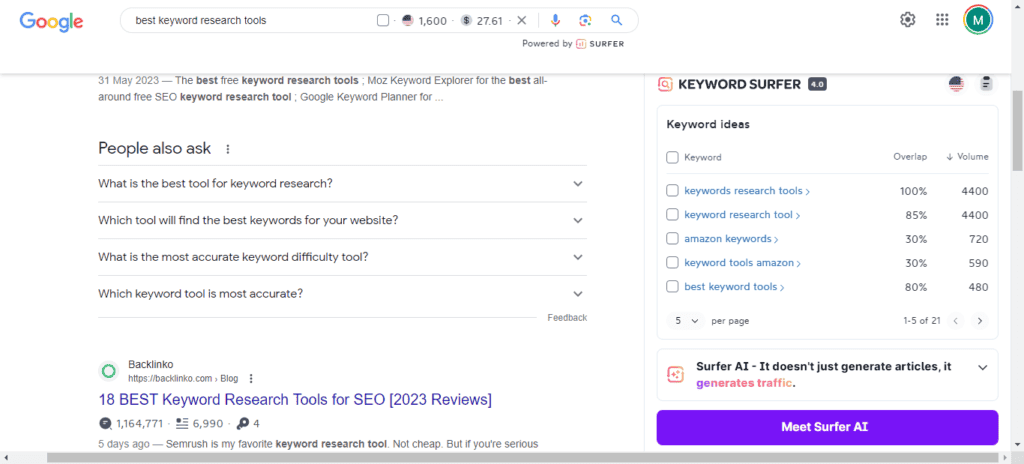Click the Keyword column header

click(x=703, y=157)
